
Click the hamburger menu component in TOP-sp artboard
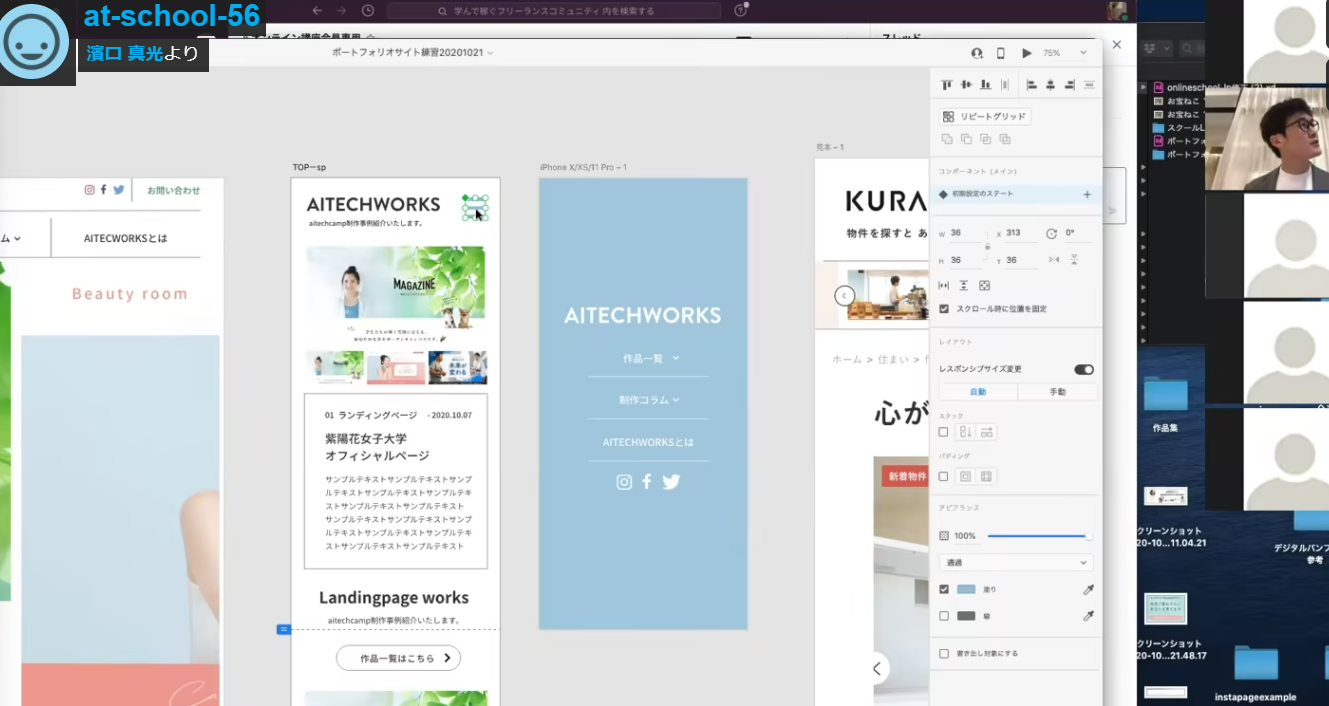point(475,208)
